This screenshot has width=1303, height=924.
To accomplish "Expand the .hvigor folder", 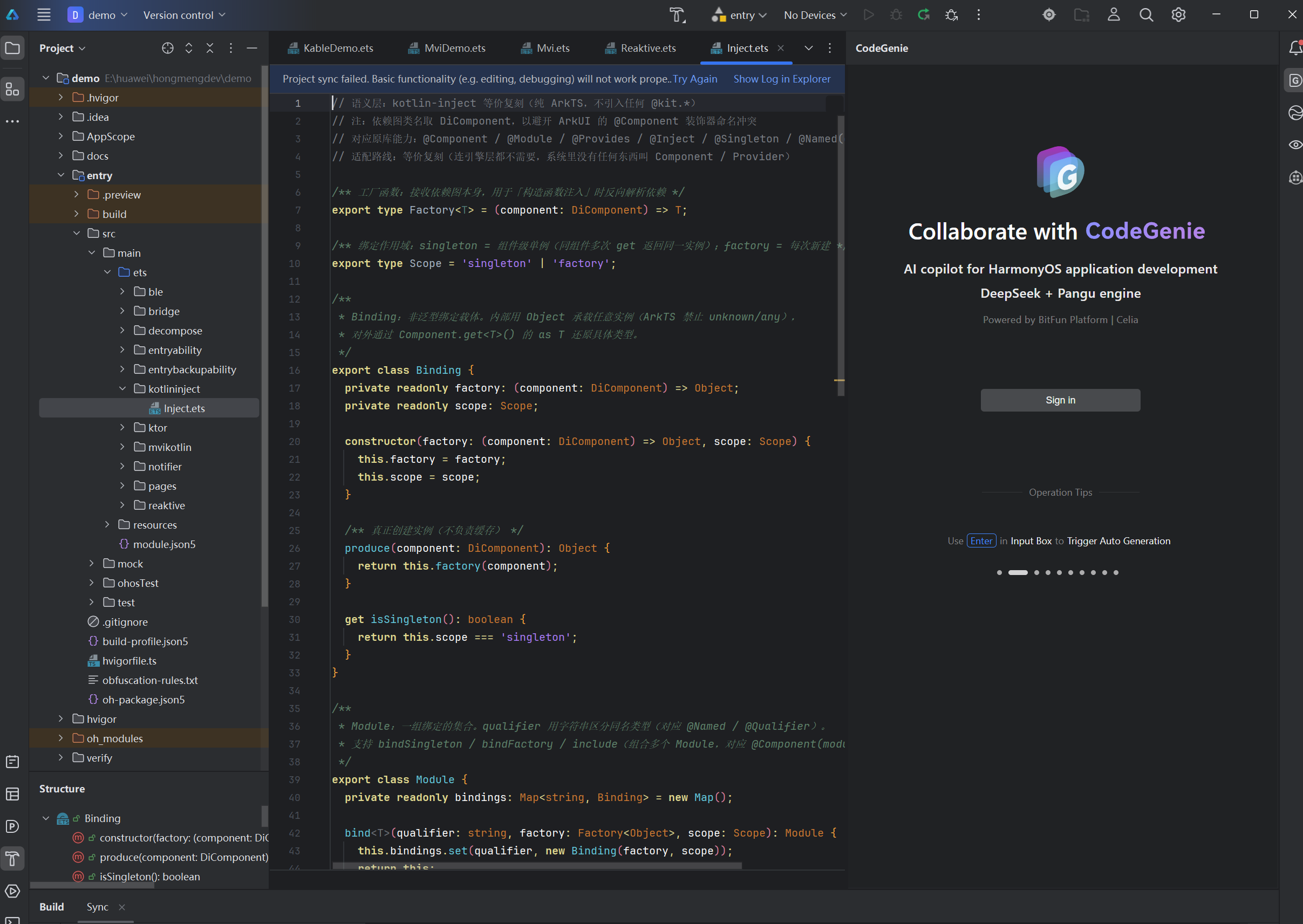I will pyautogui.click(x=61, y=98).
